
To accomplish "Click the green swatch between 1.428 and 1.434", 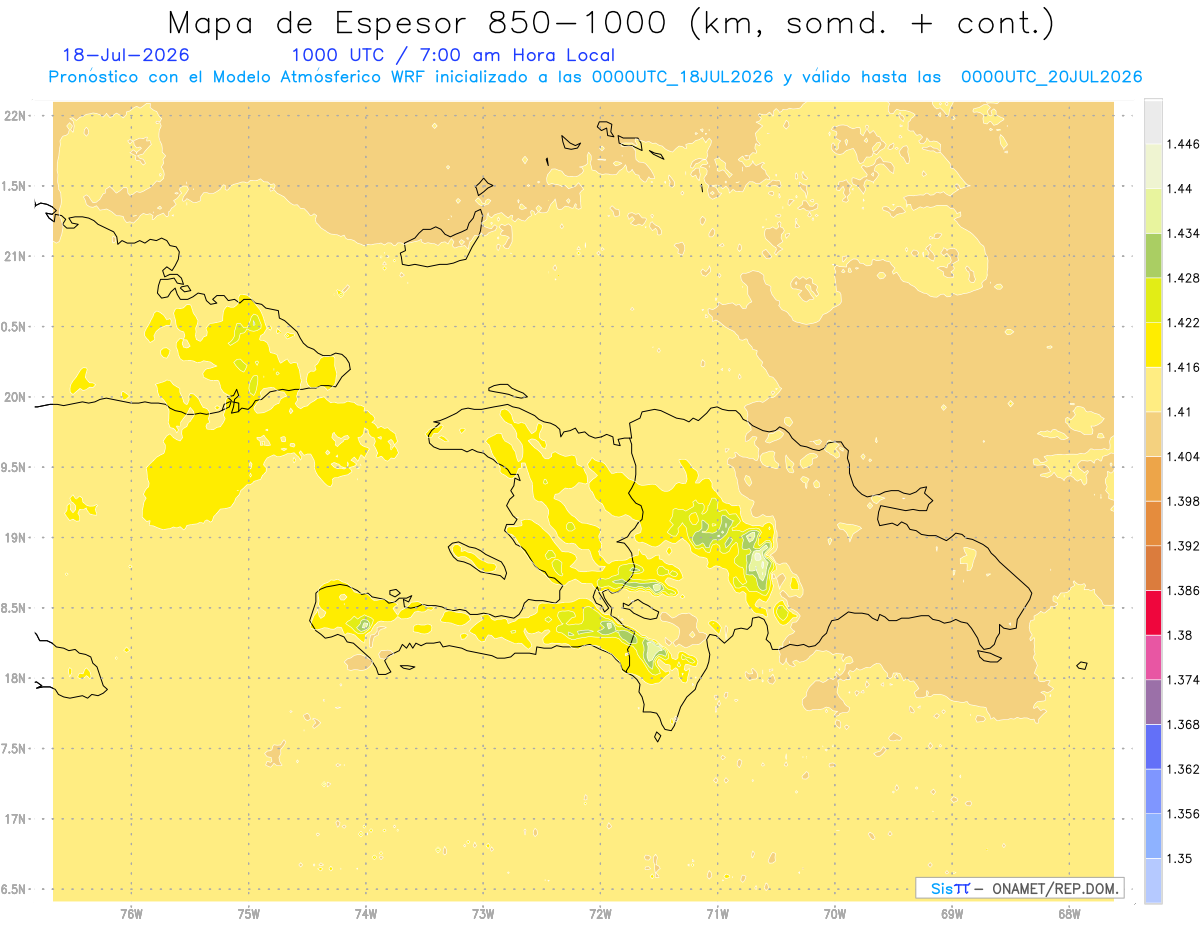I will (1153, 255).
